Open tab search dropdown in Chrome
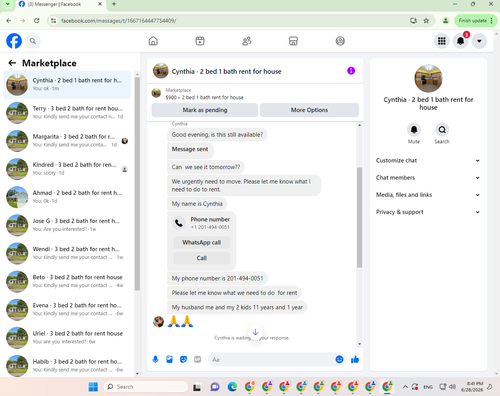 (x=7, y=4)
